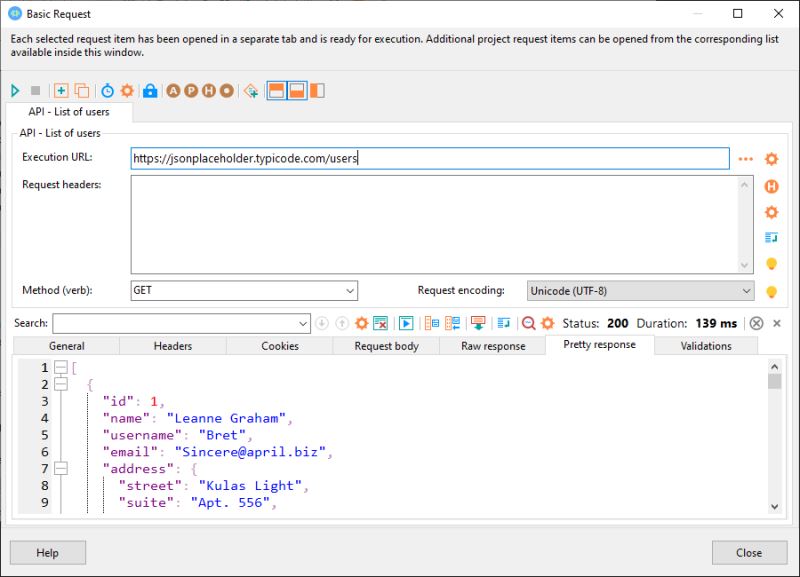Click the response toolbar blue lines icon
Viewport: 800px width, 577px height.
[x=504, y=323]
